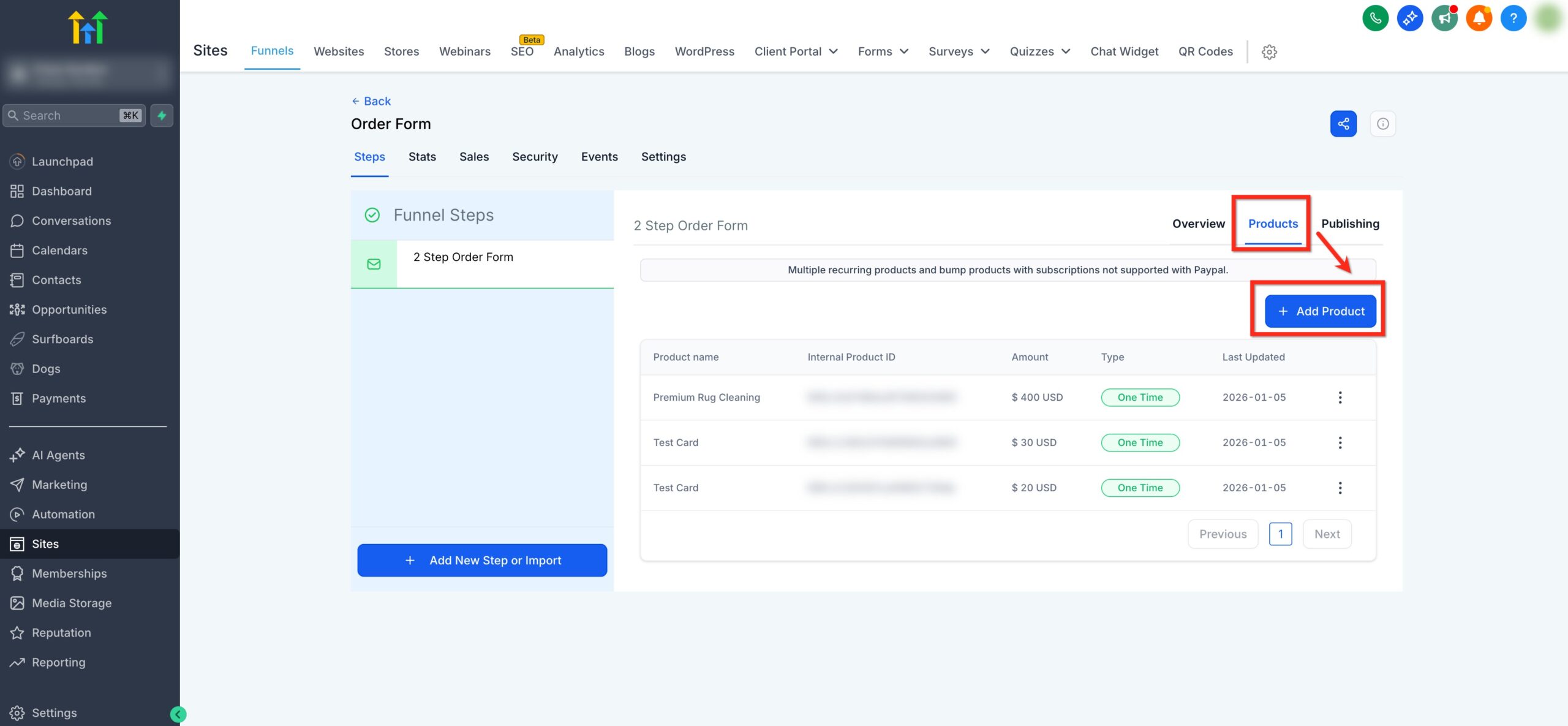Open the Sites settings gear icon
This screenshot has width=1568, height=726.
[1269, 51]
